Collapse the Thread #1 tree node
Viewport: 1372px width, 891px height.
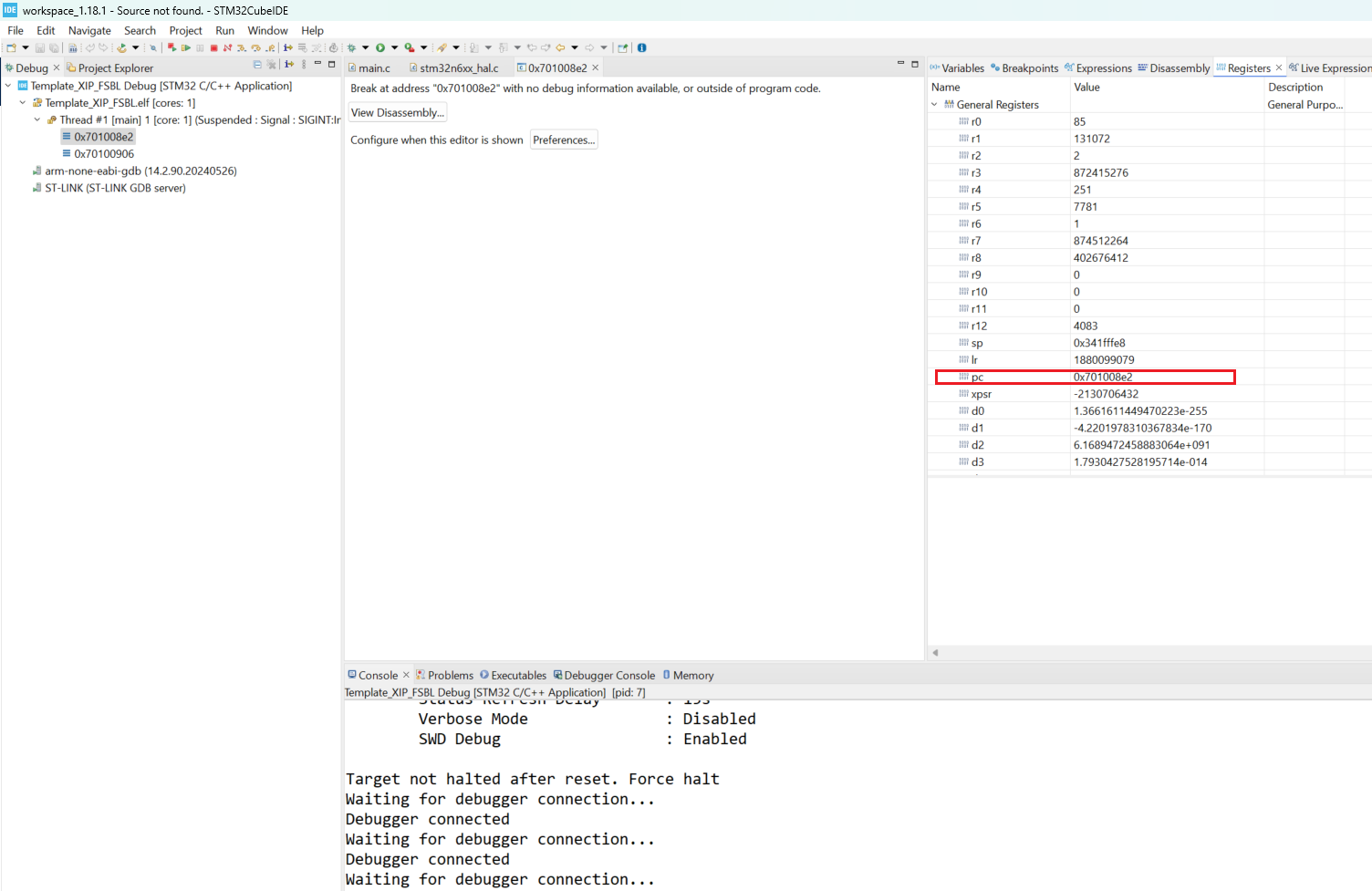[x=37, y=119]
